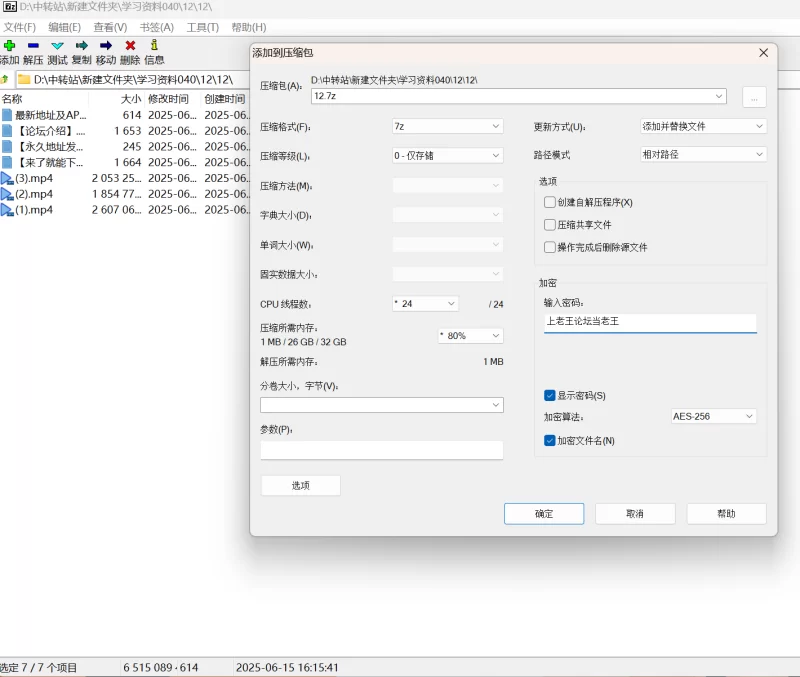The height and width of the screenshot is (677, 800).
Task: Open 路径模式 相对路径 dropdown
Action: click(759, 154)
